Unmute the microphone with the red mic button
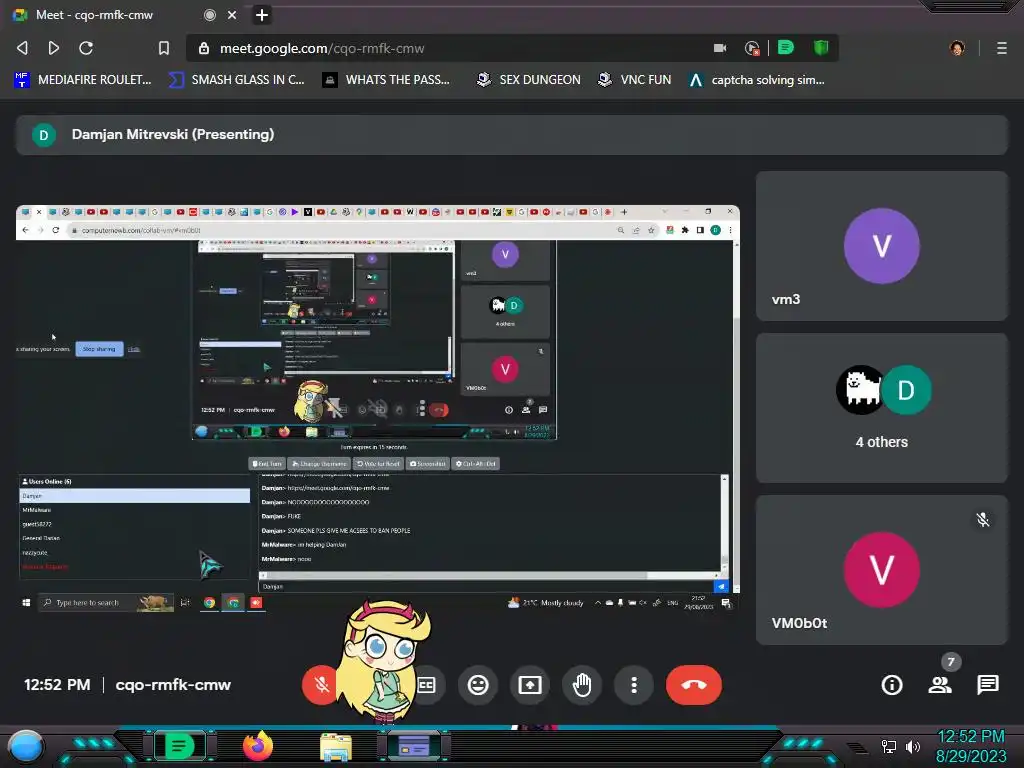Viewport: 1024px width, 768px height. (319, 684)
